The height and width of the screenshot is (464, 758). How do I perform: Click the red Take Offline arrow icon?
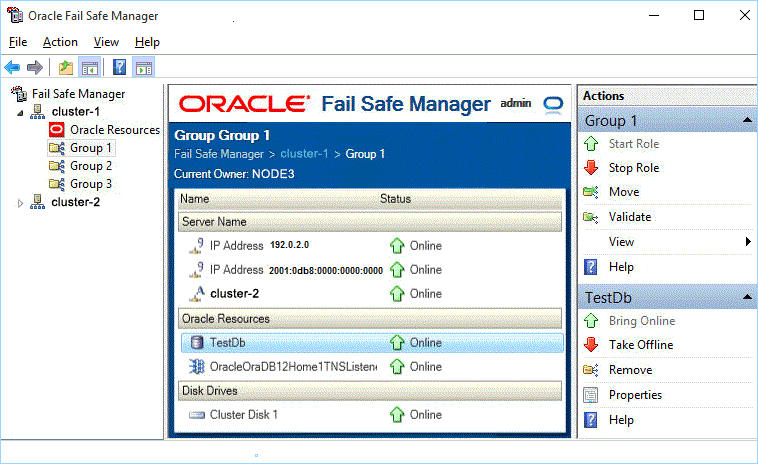591,345
